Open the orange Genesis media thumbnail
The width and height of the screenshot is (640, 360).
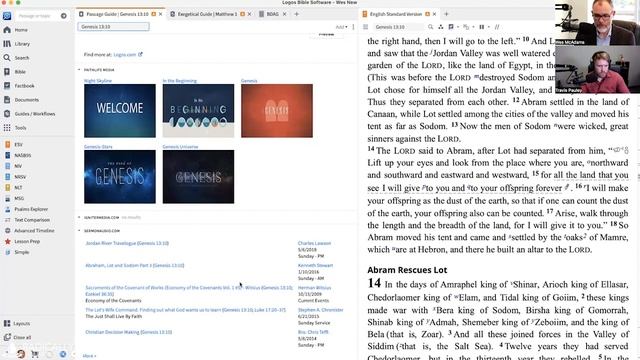pos(277,111)
